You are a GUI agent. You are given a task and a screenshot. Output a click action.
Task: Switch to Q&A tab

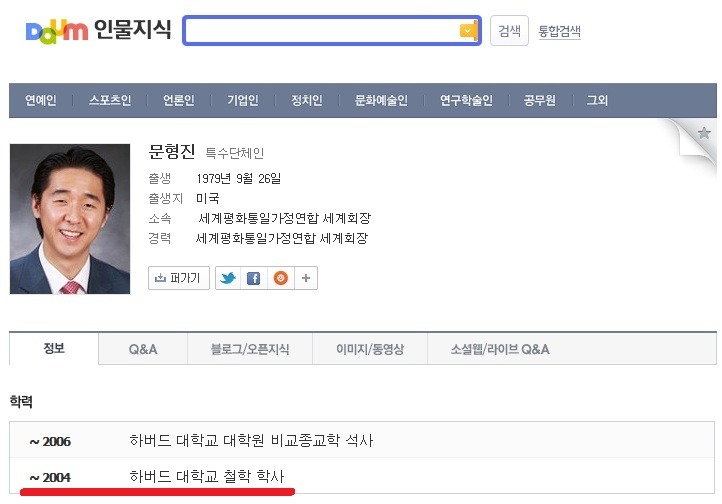pos(143,349)
